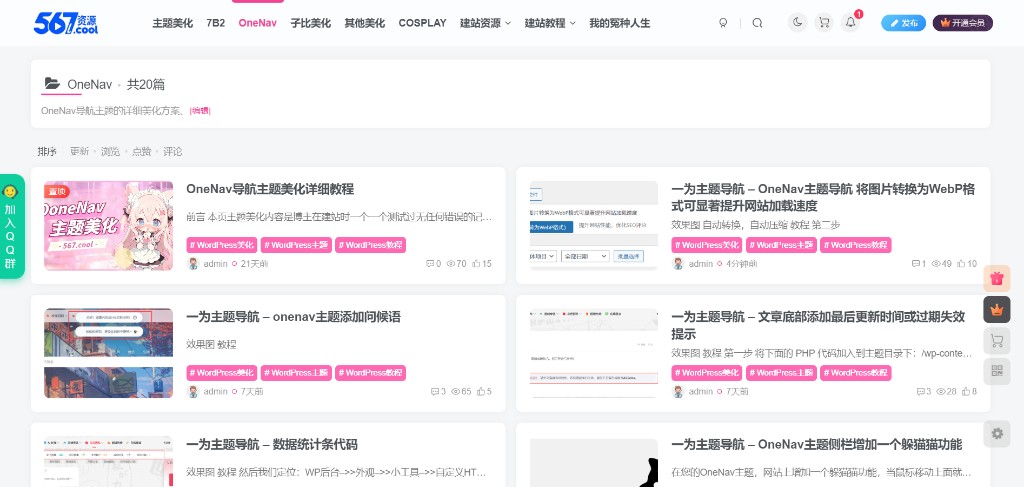Open the OneNav主题美化 pinned thumbnail
1024x487 pixels.
108,226
